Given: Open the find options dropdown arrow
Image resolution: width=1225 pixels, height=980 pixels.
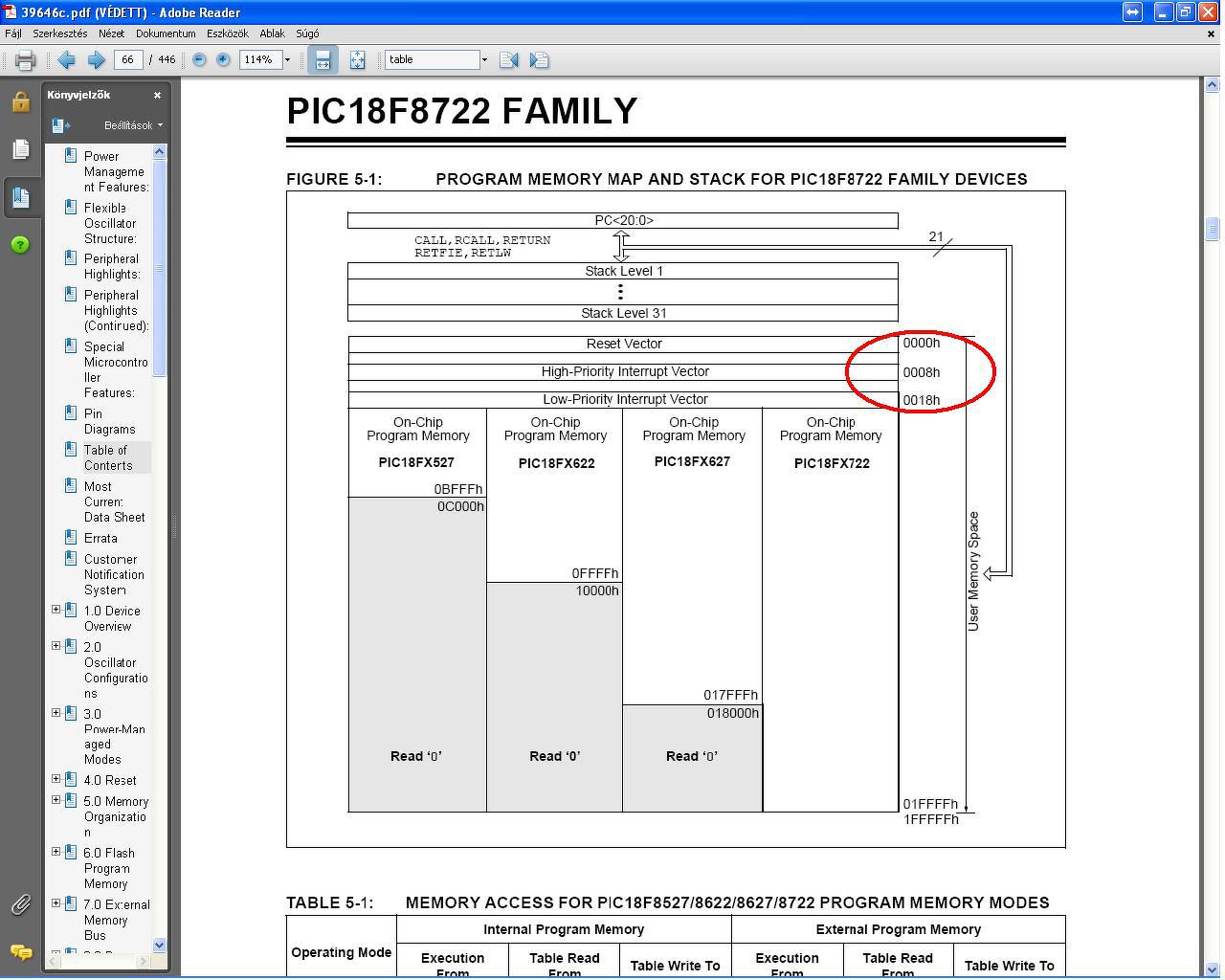Looking at the screenshot, I should (484, 59).
